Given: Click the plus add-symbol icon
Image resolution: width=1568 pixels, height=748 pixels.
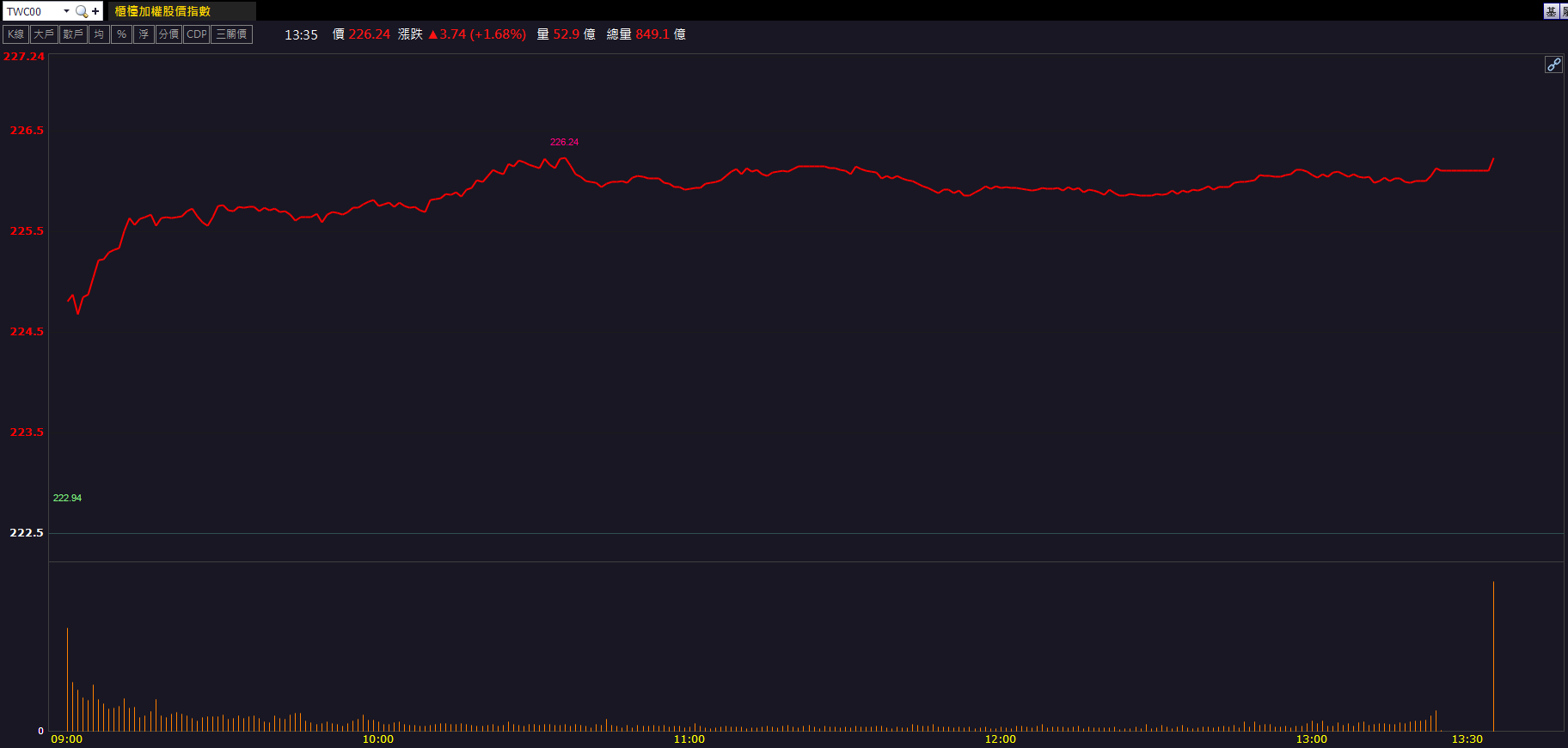Looking at the screenshot, I should (x=95, y=11).
